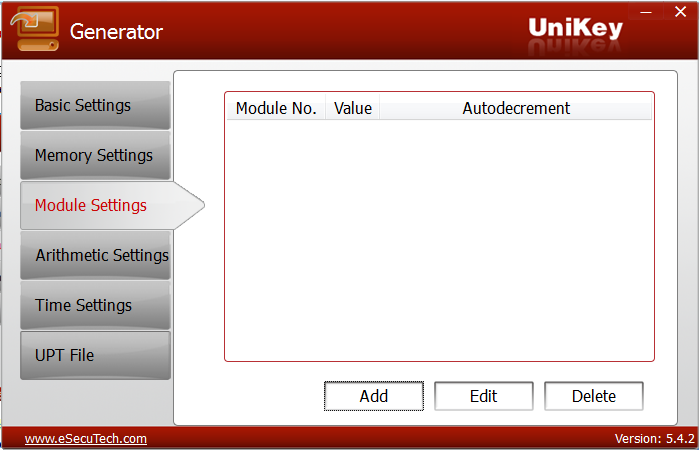The height and width of the screenshot is (450, 699).
Task: Open the Basic Settings tab
Action: [95, 105]
